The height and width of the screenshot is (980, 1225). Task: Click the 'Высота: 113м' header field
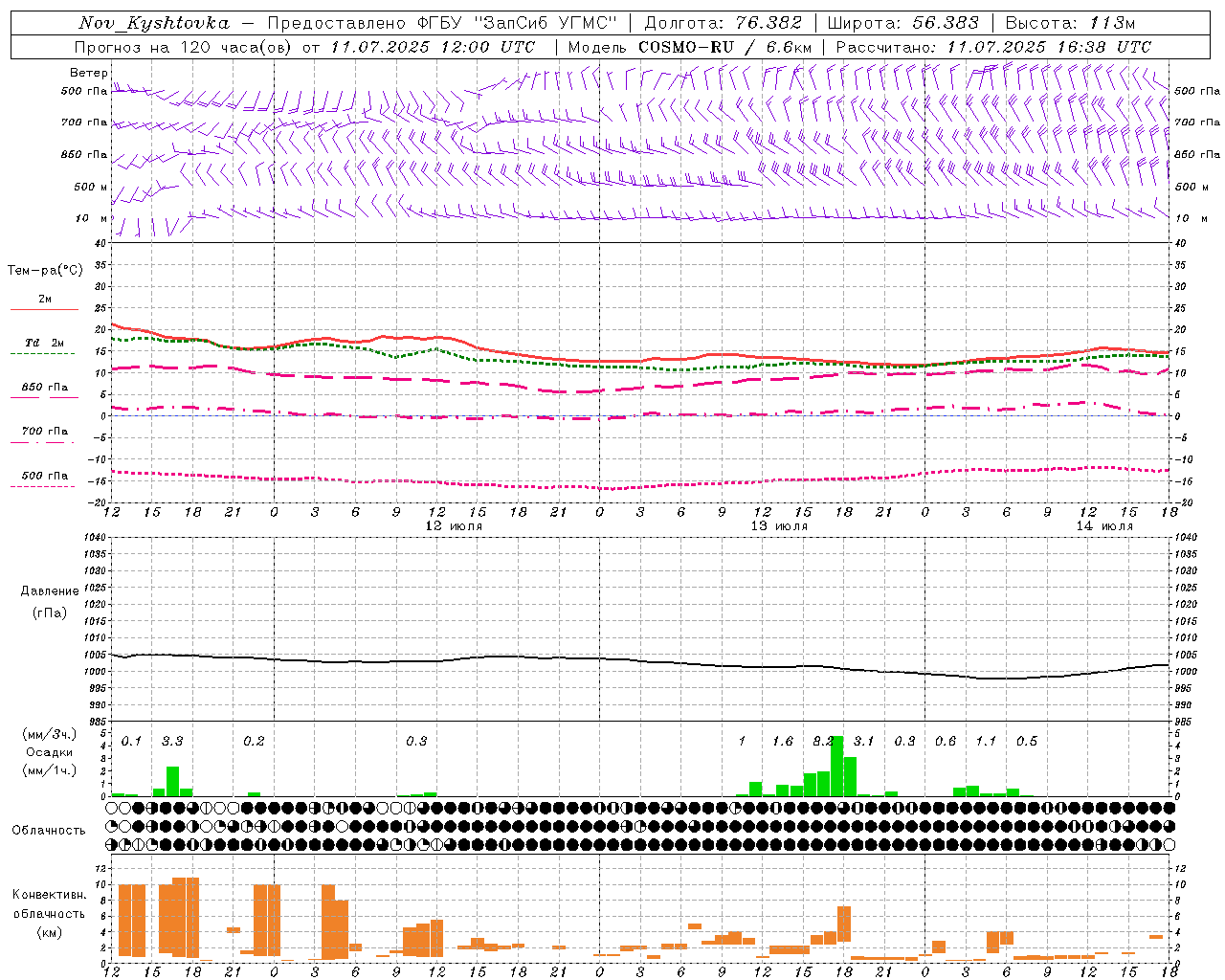[1070, 23]
